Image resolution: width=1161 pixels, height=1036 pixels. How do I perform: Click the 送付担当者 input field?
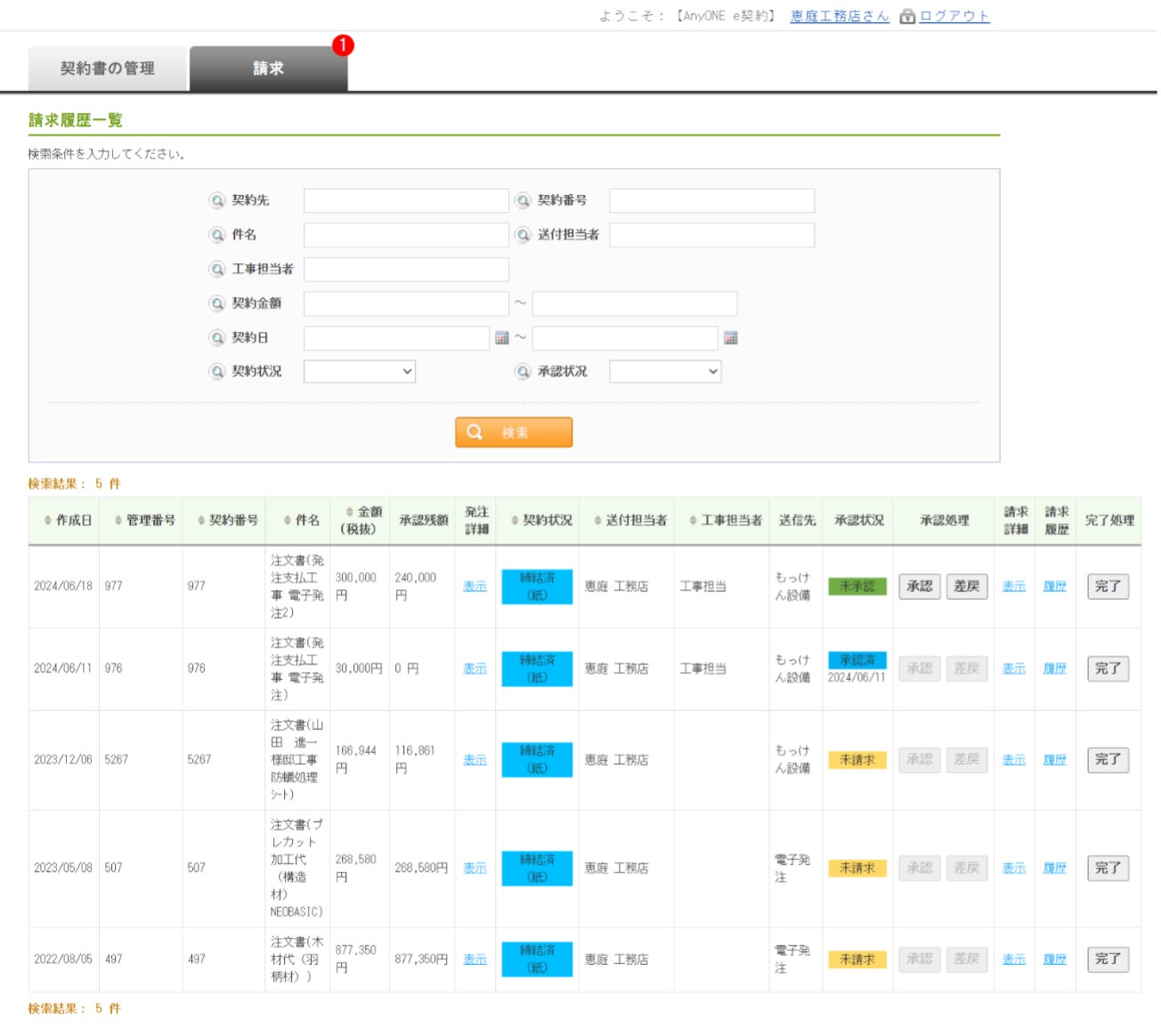click(711, 235)
